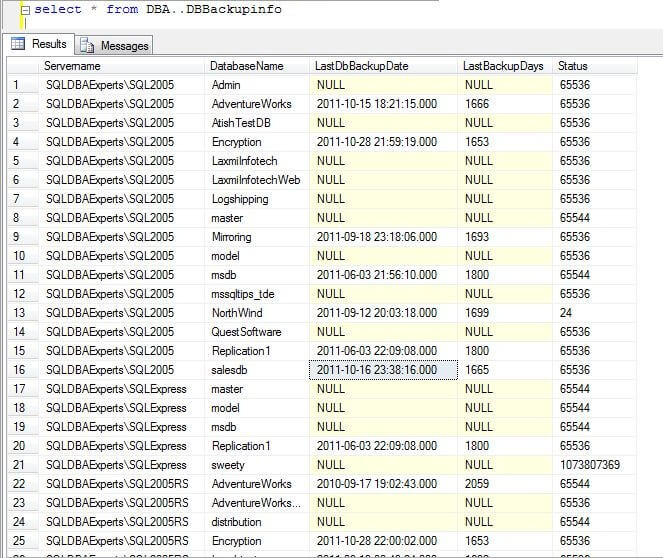Click the distribution database cell
Viewport: 663px width, 558px height.
click(257, 522)
